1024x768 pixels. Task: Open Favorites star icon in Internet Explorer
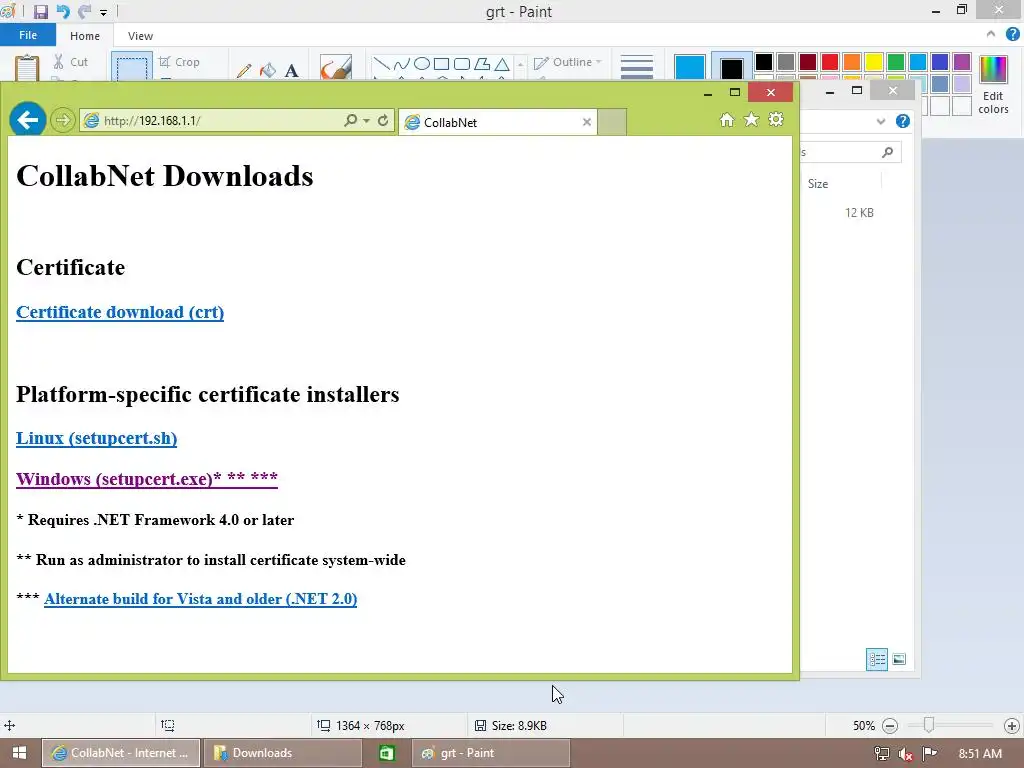[x=752, y=120]
